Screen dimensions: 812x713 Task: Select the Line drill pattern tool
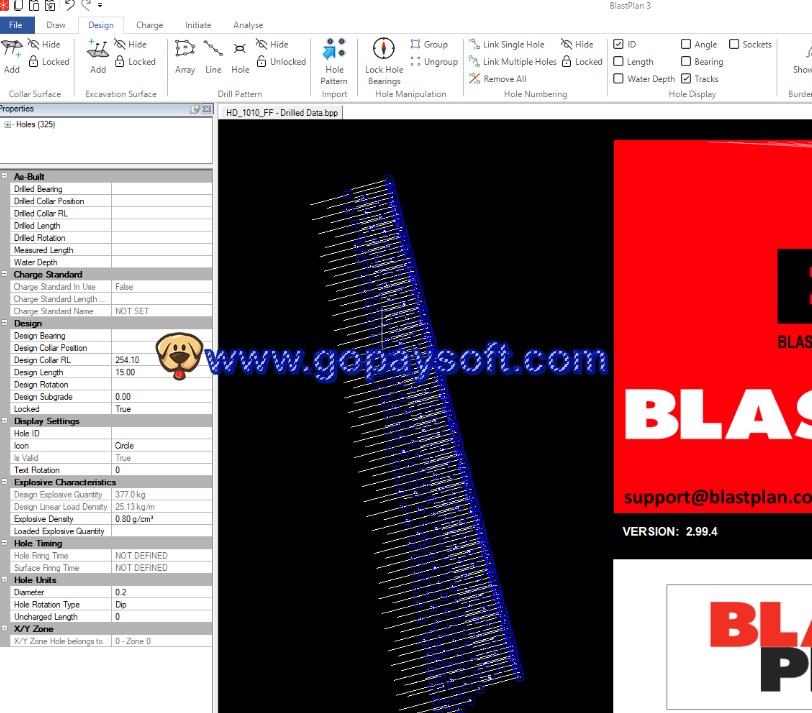[213, 56]
